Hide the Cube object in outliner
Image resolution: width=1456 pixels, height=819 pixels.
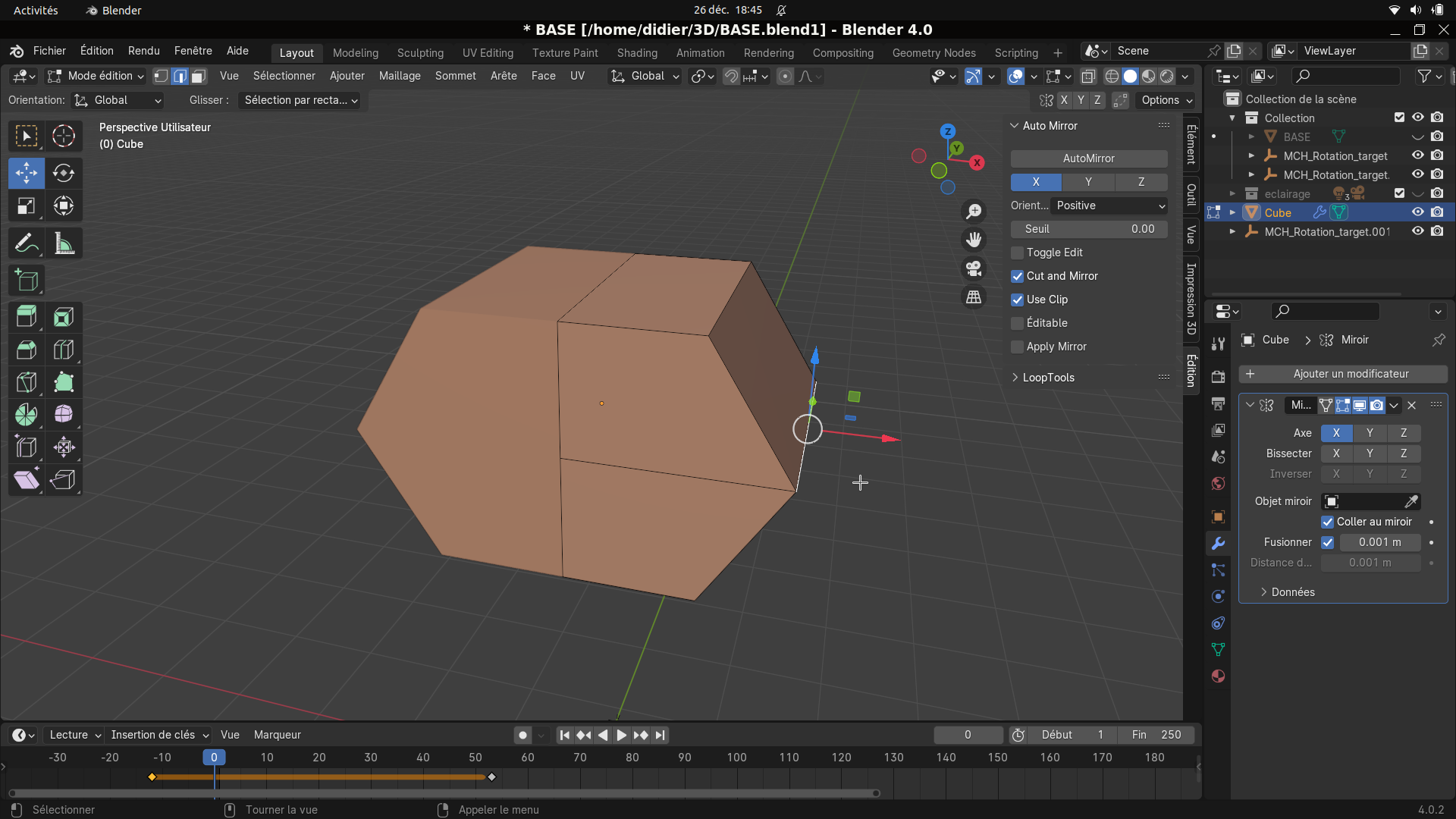tap(1417, 212)
